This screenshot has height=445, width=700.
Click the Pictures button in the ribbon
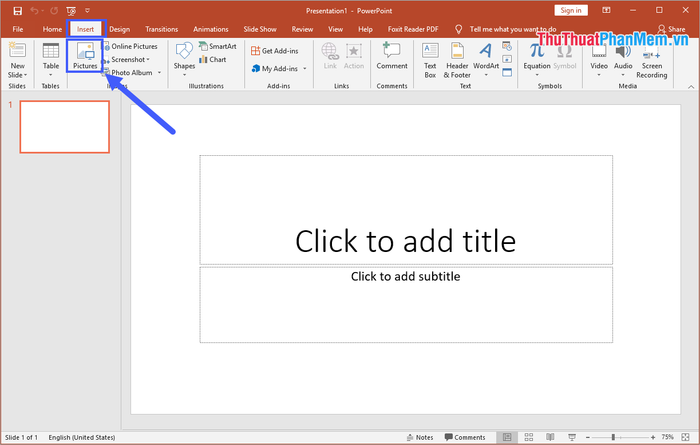coord(85,55)
